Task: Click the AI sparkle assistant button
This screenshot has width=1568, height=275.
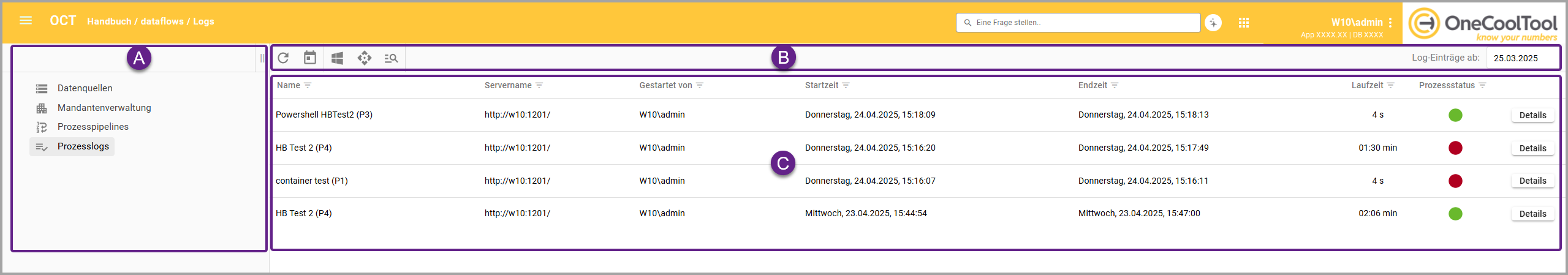Action: click(x=1213, y=23)
